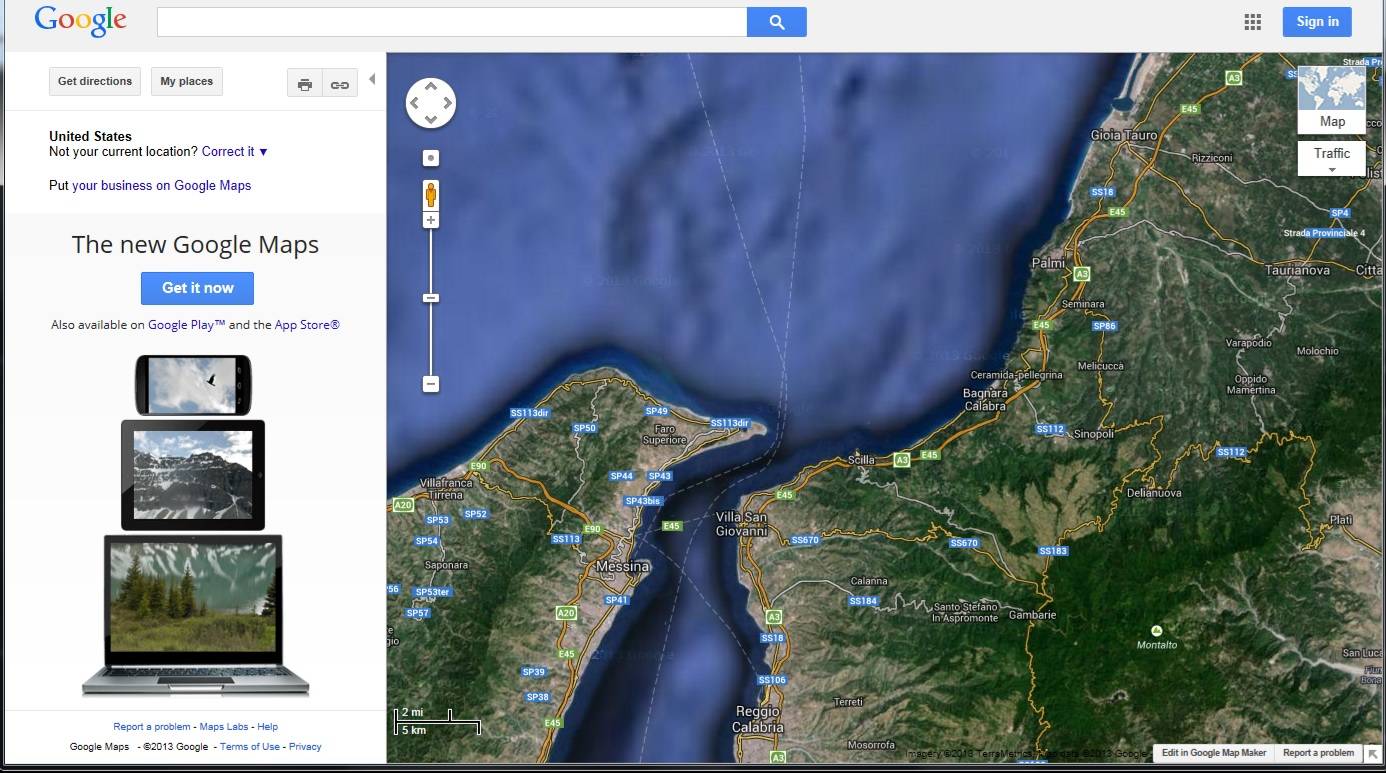Image resolution: width=1386 pixels, height=773 pixels.
Task: Click the Palmi town label
Action: coord(1047,263)
